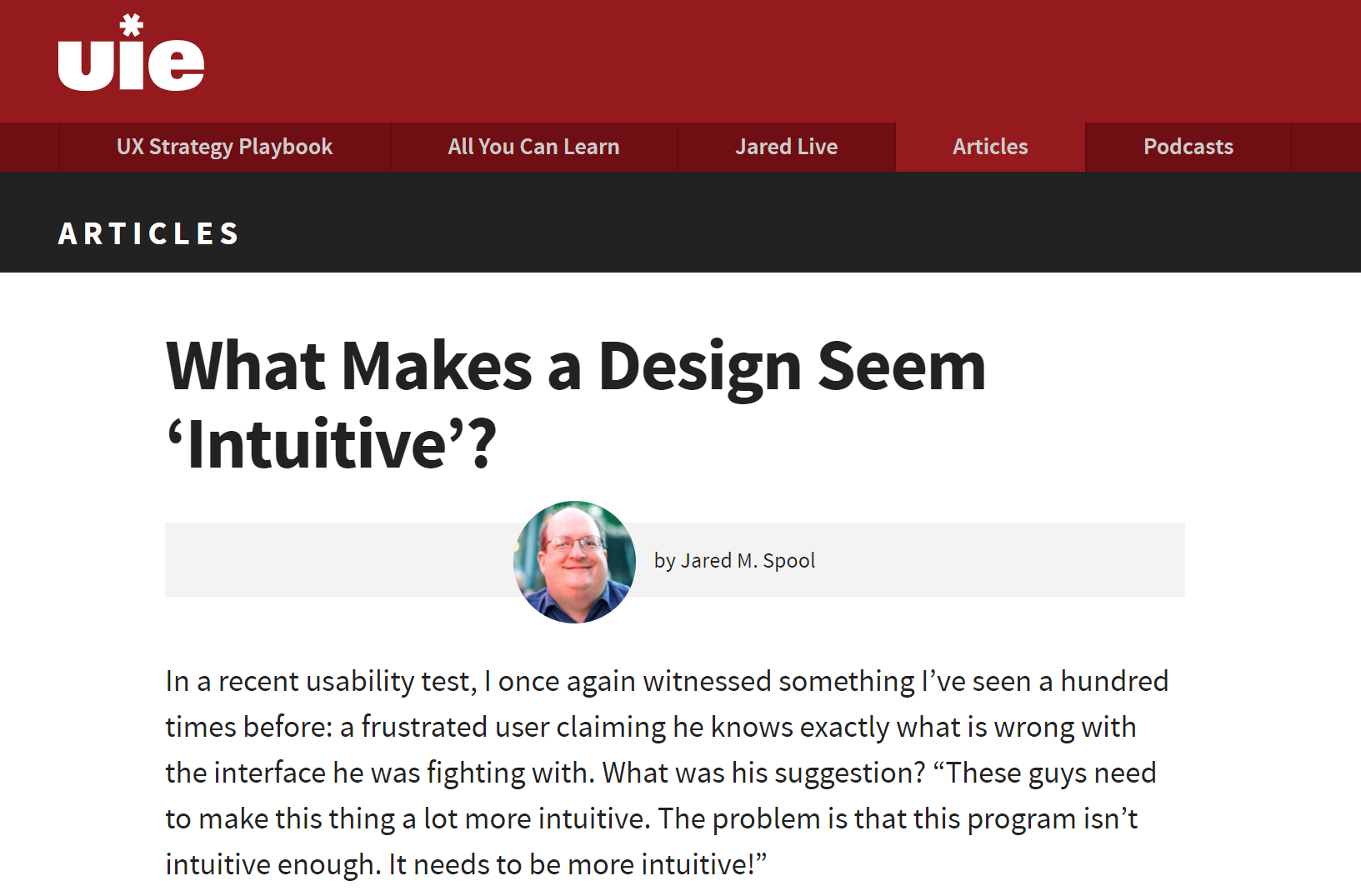Open the Podcasts section

pyautogui.click(x=1188, y=147)
